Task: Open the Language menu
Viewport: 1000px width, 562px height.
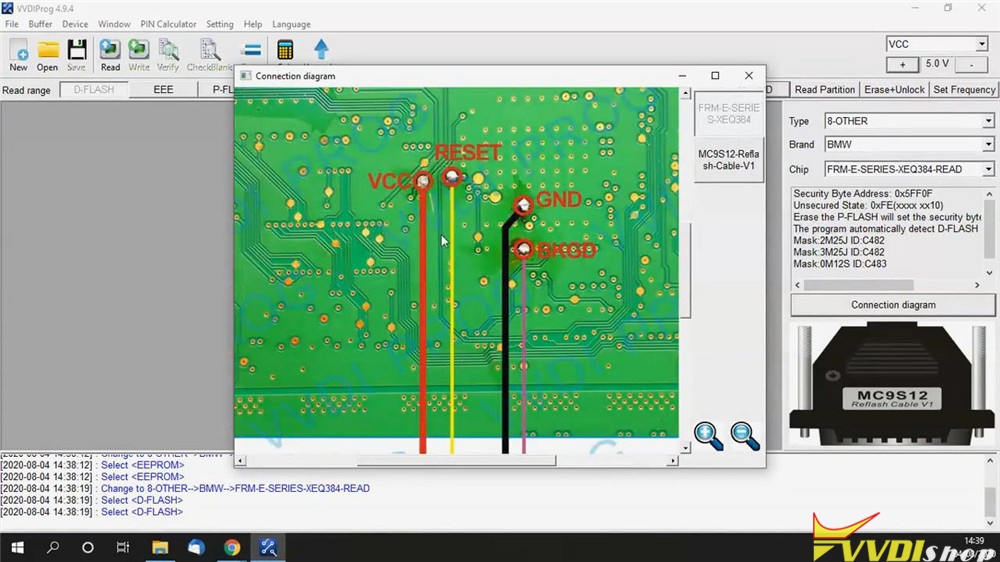Action: pyautogui.click(x=291, y=24)
